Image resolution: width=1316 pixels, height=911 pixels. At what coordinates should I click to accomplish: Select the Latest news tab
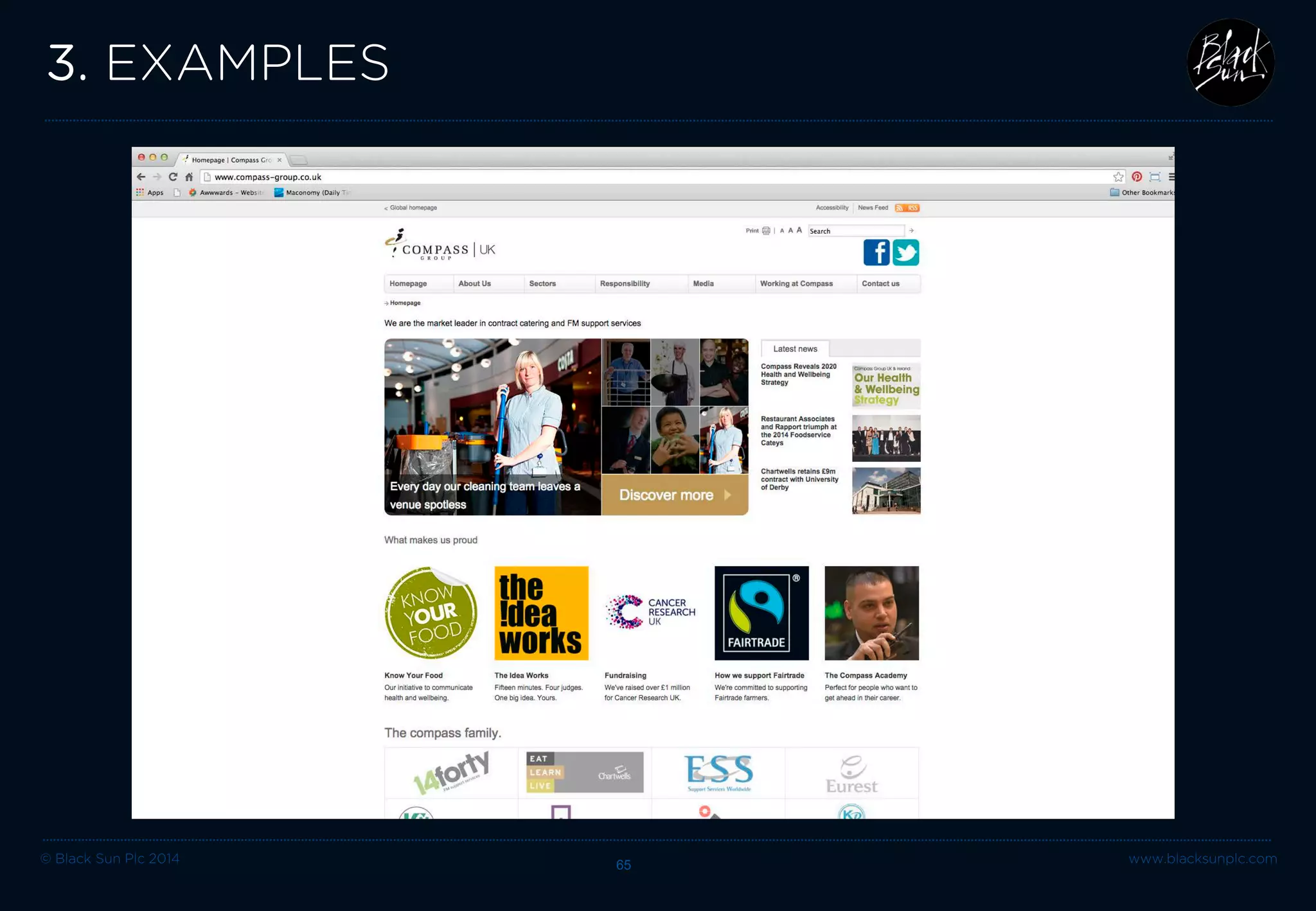pyautogui.click(x=795, y=349)
